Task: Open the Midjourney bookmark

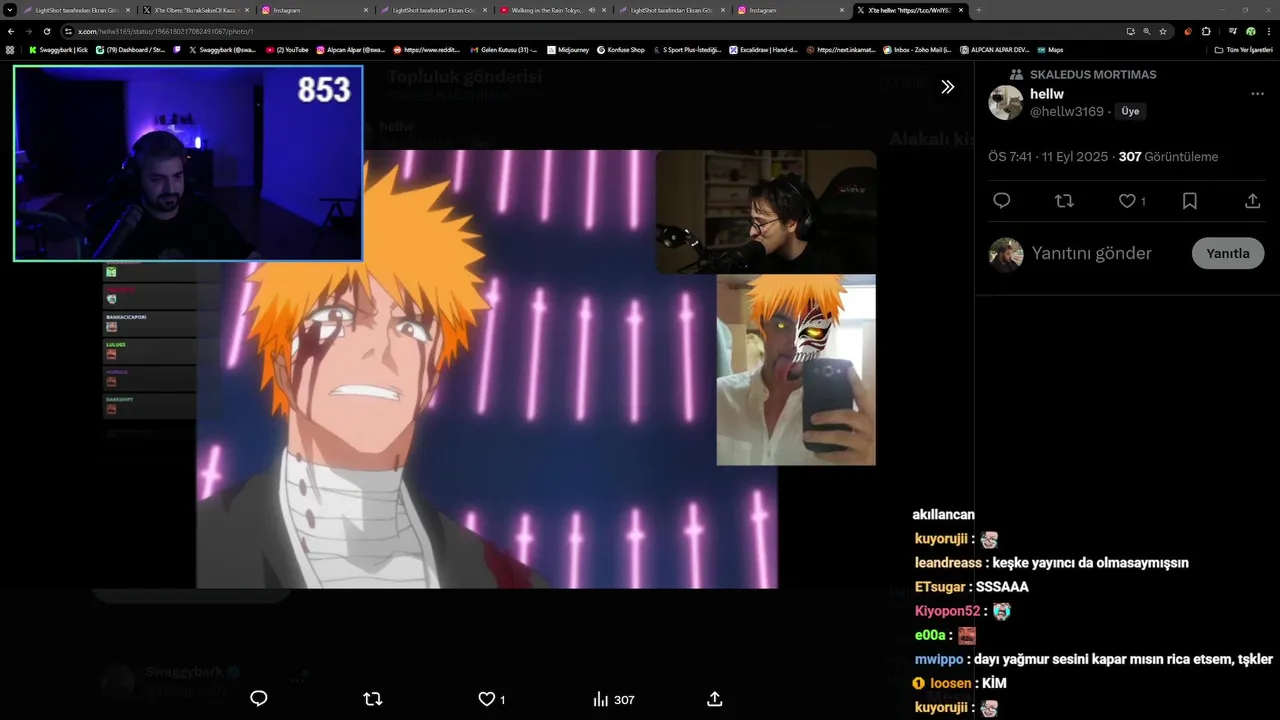Action: click(567, 49)
